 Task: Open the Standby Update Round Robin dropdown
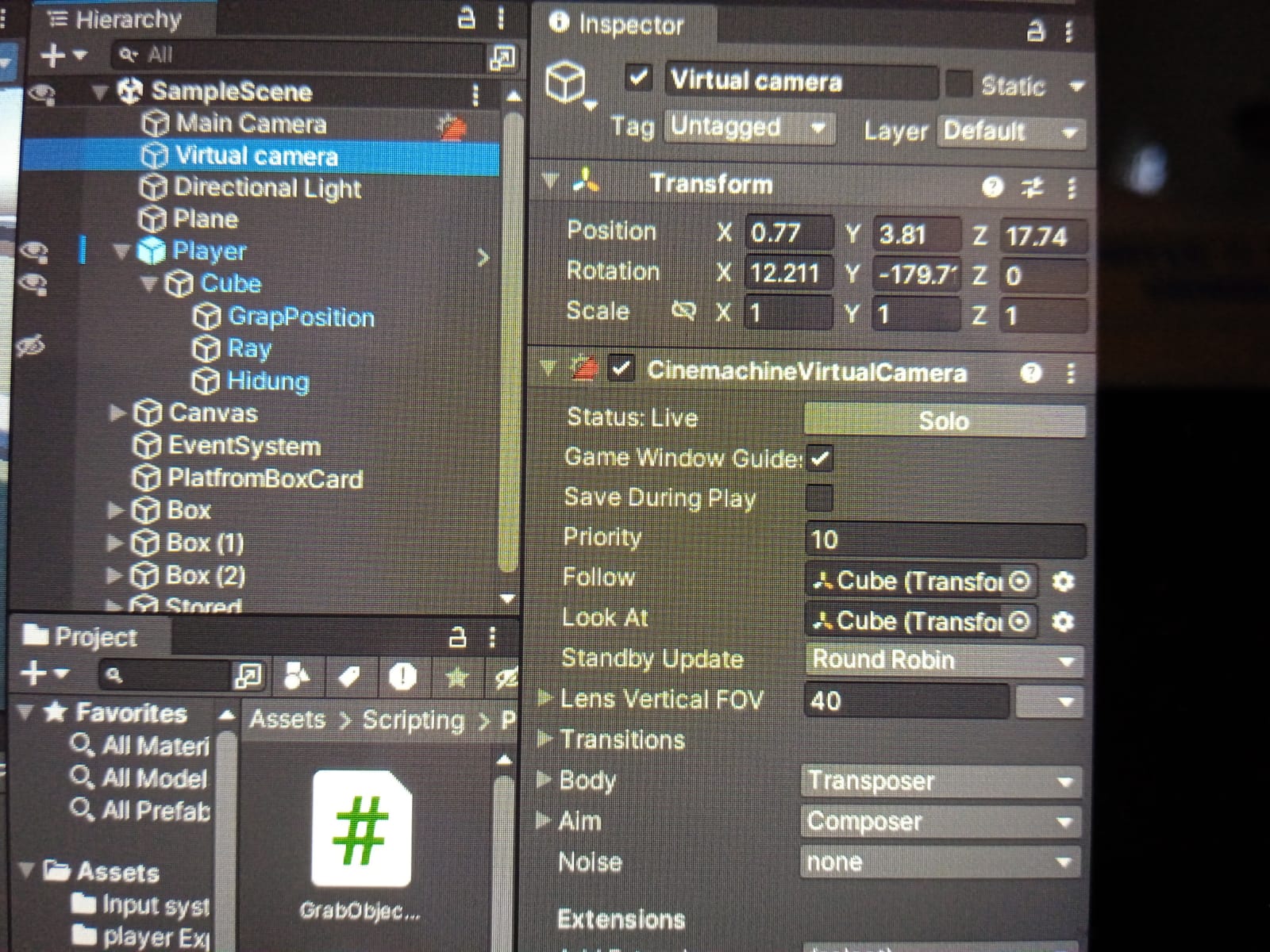pos(944,660)
